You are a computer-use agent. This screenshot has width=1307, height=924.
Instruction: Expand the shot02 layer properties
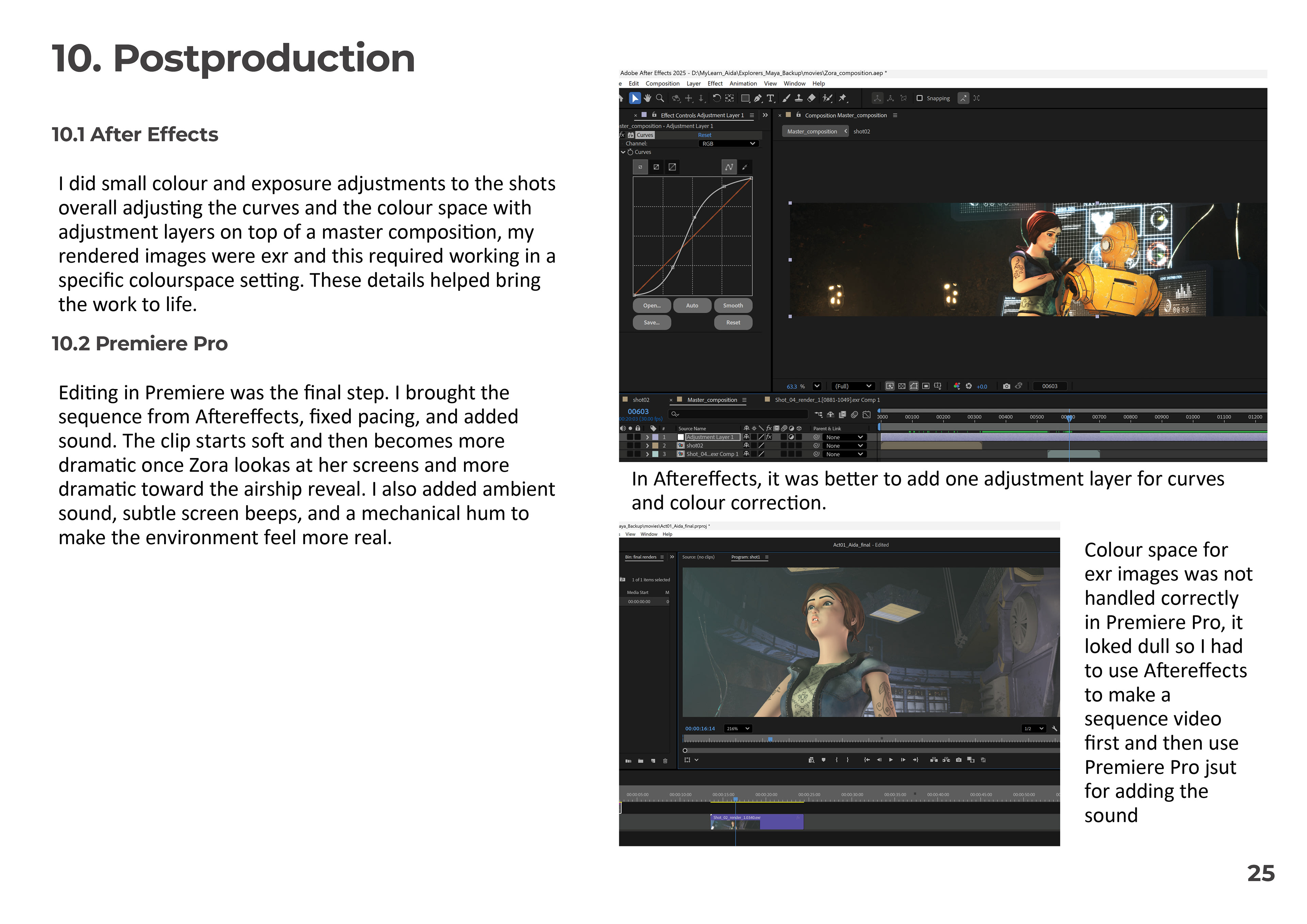[647, 446]
